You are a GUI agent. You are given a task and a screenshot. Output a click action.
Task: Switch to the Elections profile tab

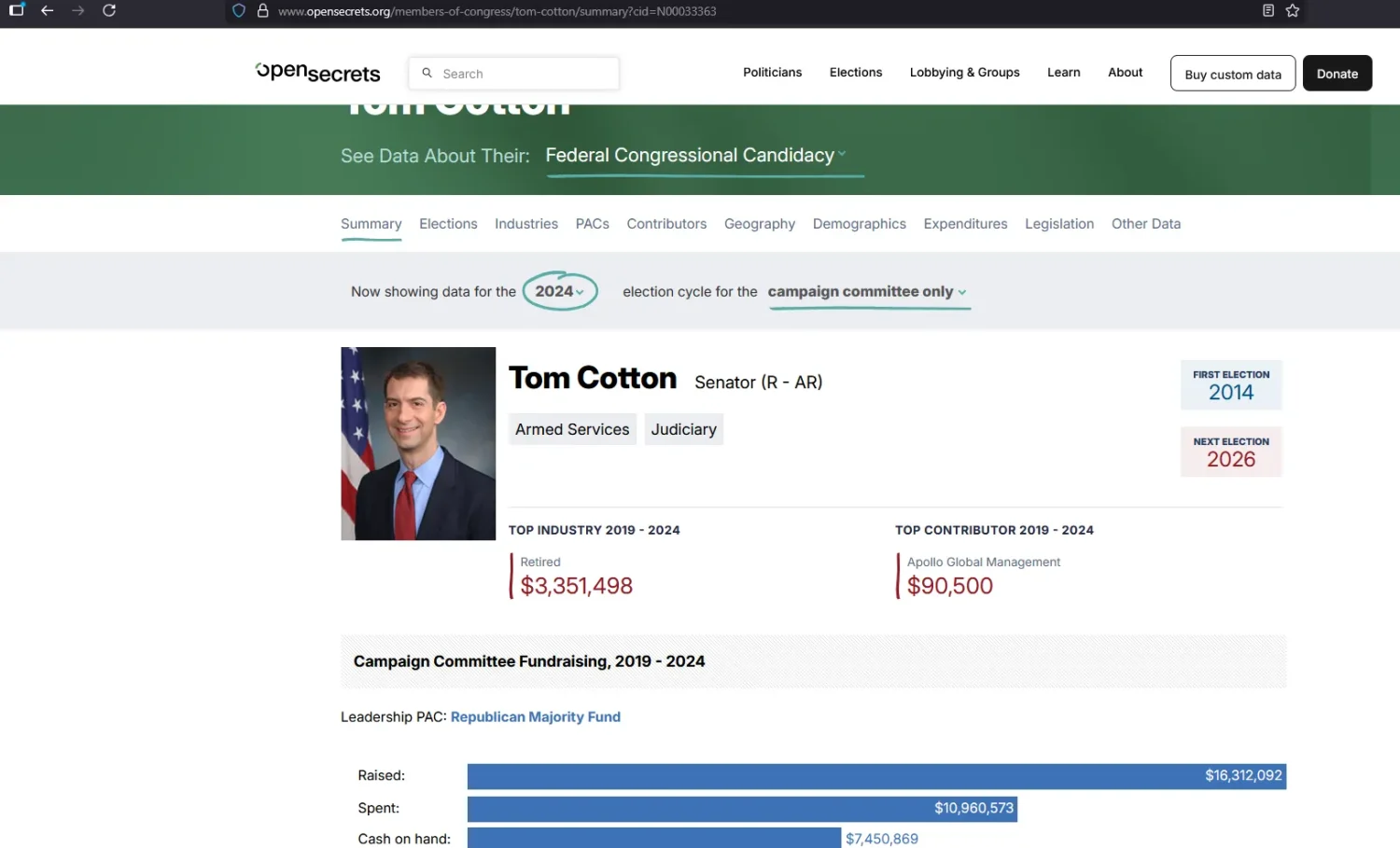[448, 224]
